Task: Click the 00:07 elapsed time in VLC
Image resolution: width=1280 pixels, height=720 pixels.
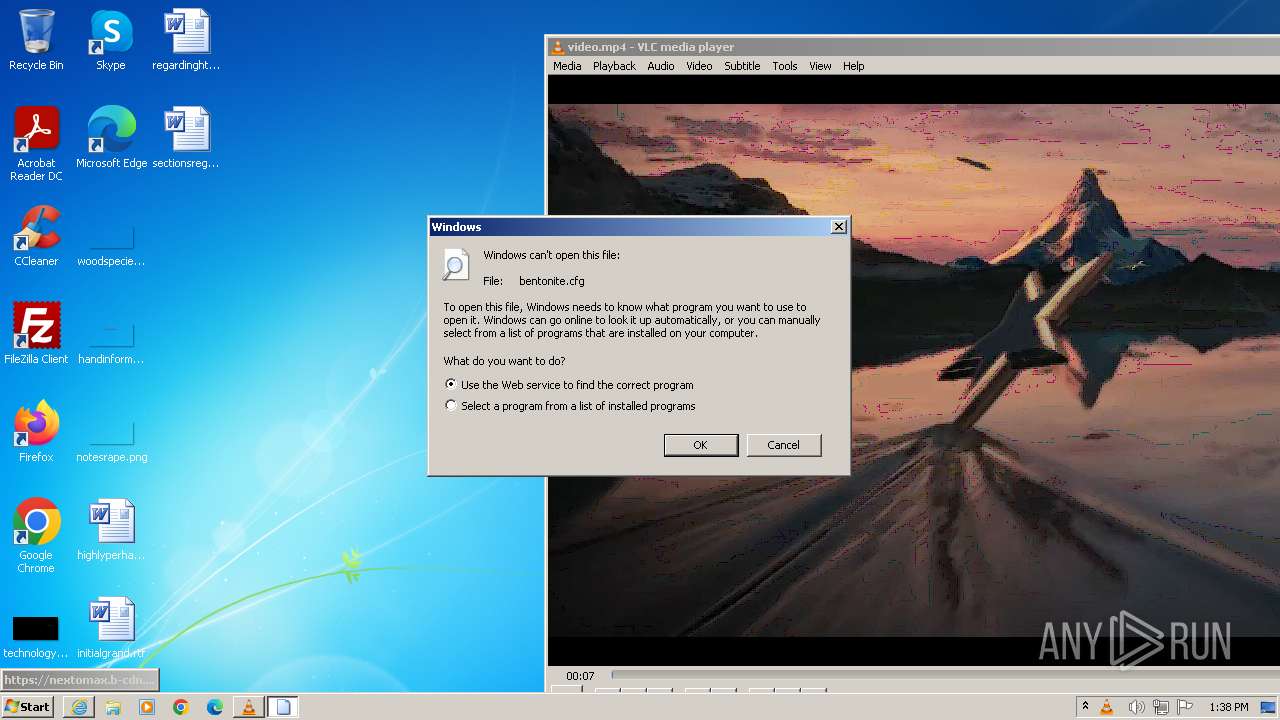Action: click(x=580, y=676)
